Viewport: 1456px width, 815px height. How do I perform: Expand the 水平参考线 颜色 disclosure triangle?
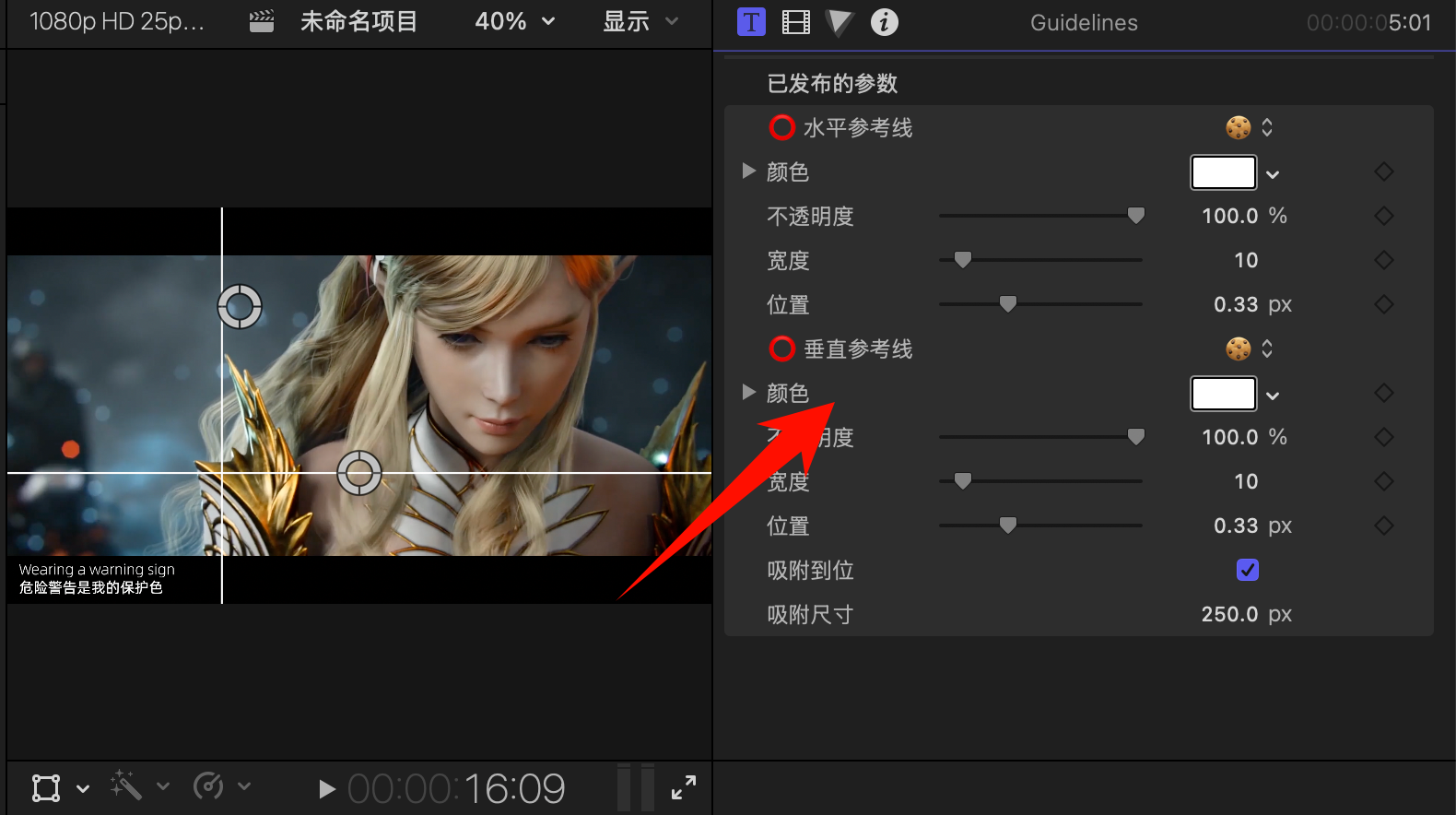coord(749,171)
